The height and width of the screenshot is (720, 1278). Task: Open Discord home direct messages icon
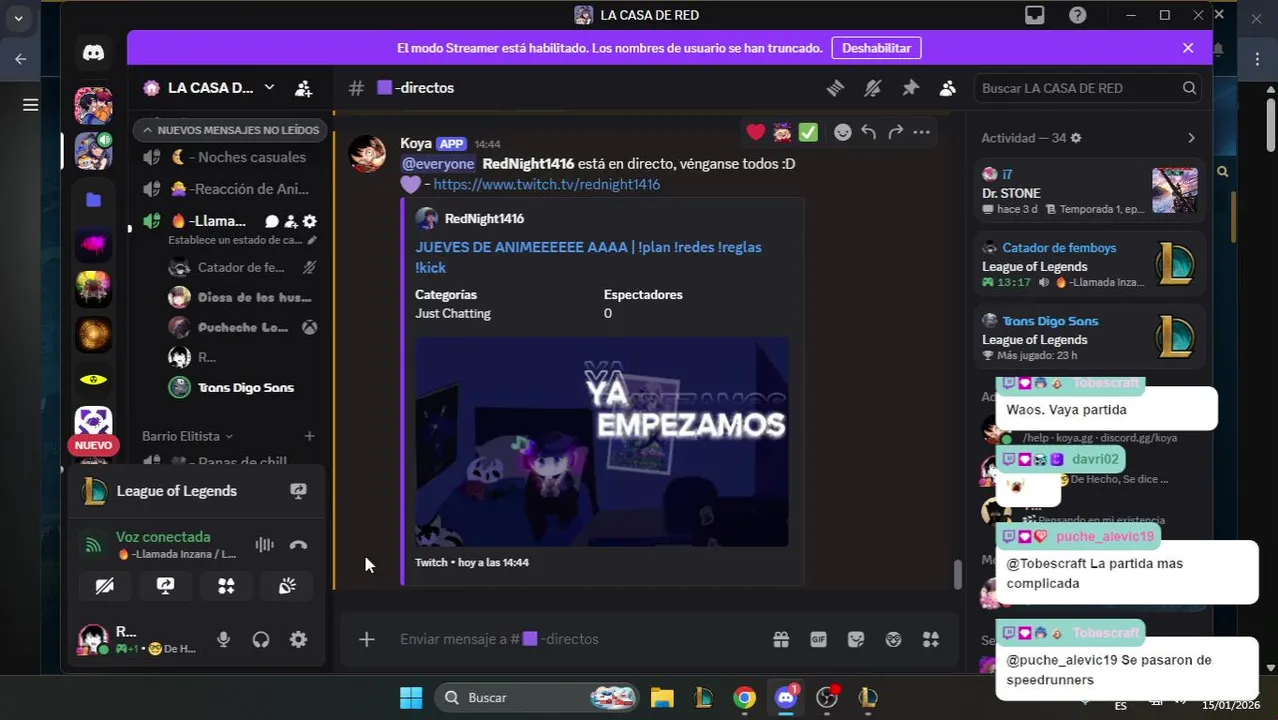coord(93,53)
